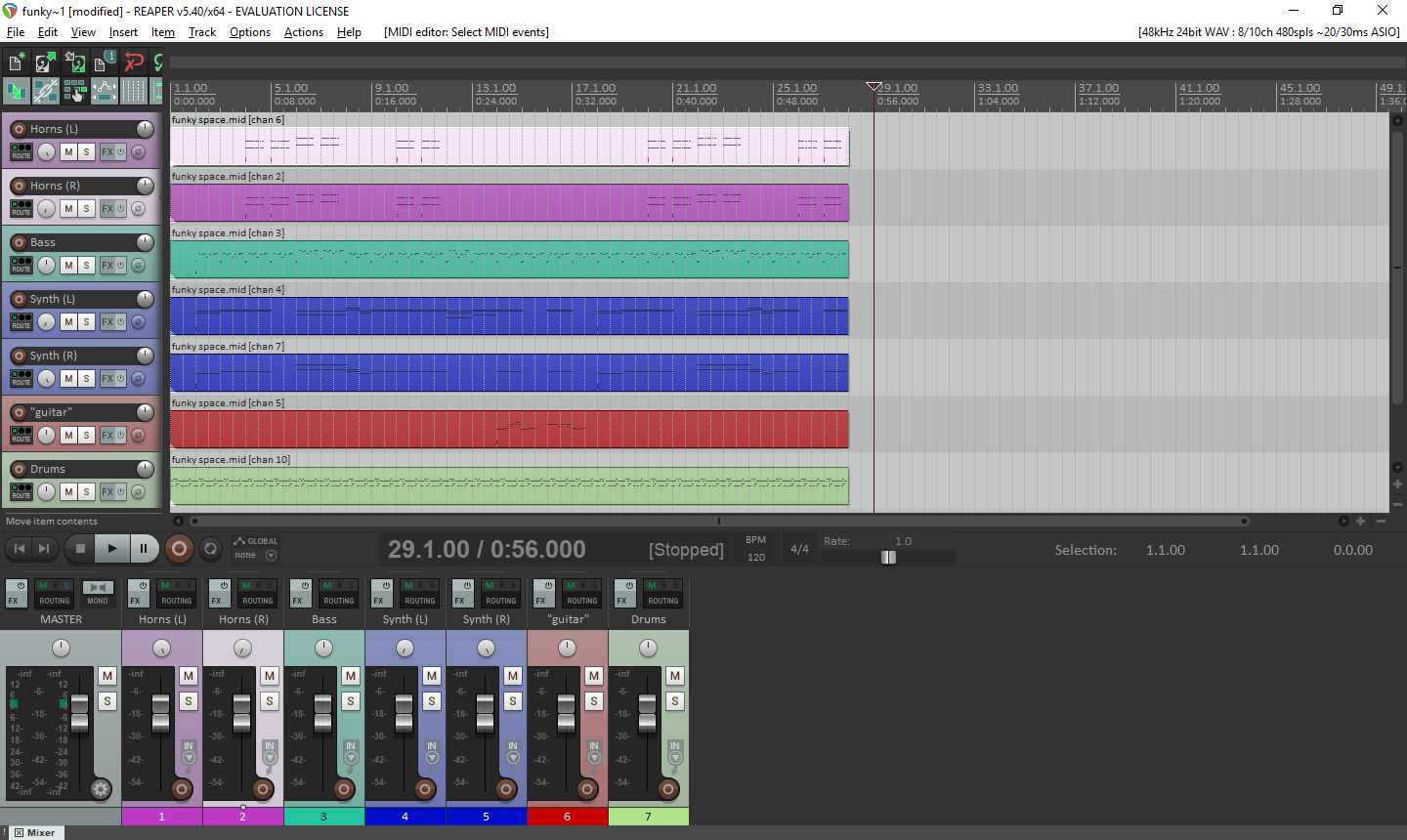Toggle ripple editing toolbar icon
This screenshot has width=1407, height=840.
click(74, 92)
